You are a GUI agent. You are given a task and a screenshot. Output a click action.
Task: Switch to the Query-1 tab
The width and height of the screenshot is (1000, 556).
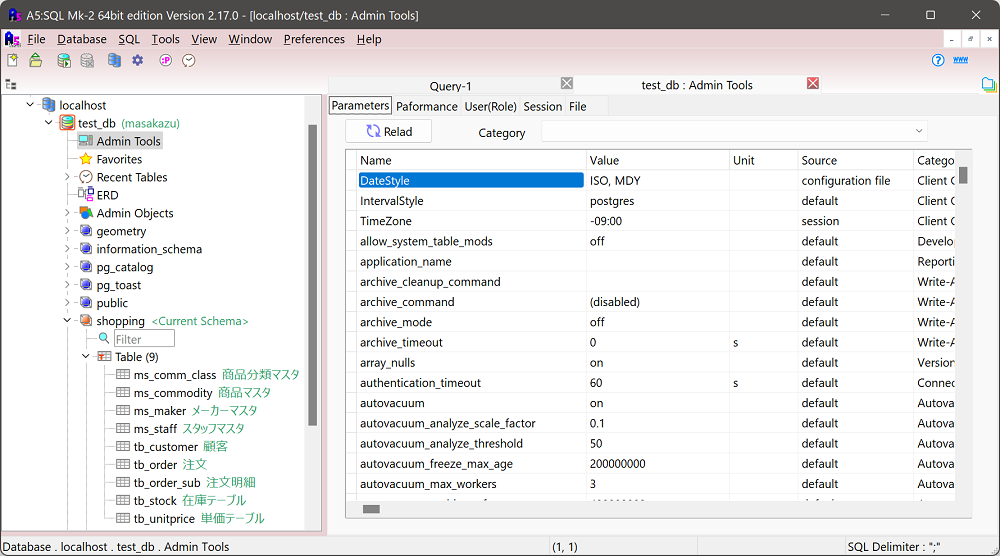coord(450,85)
